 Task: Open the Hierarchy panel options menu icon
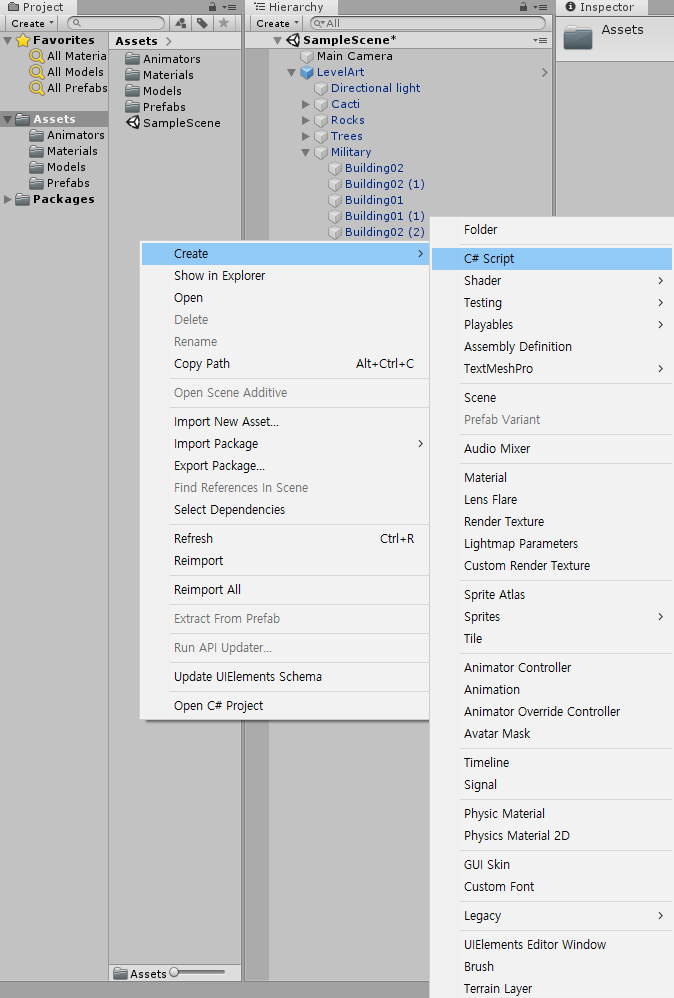pos(540,7)
